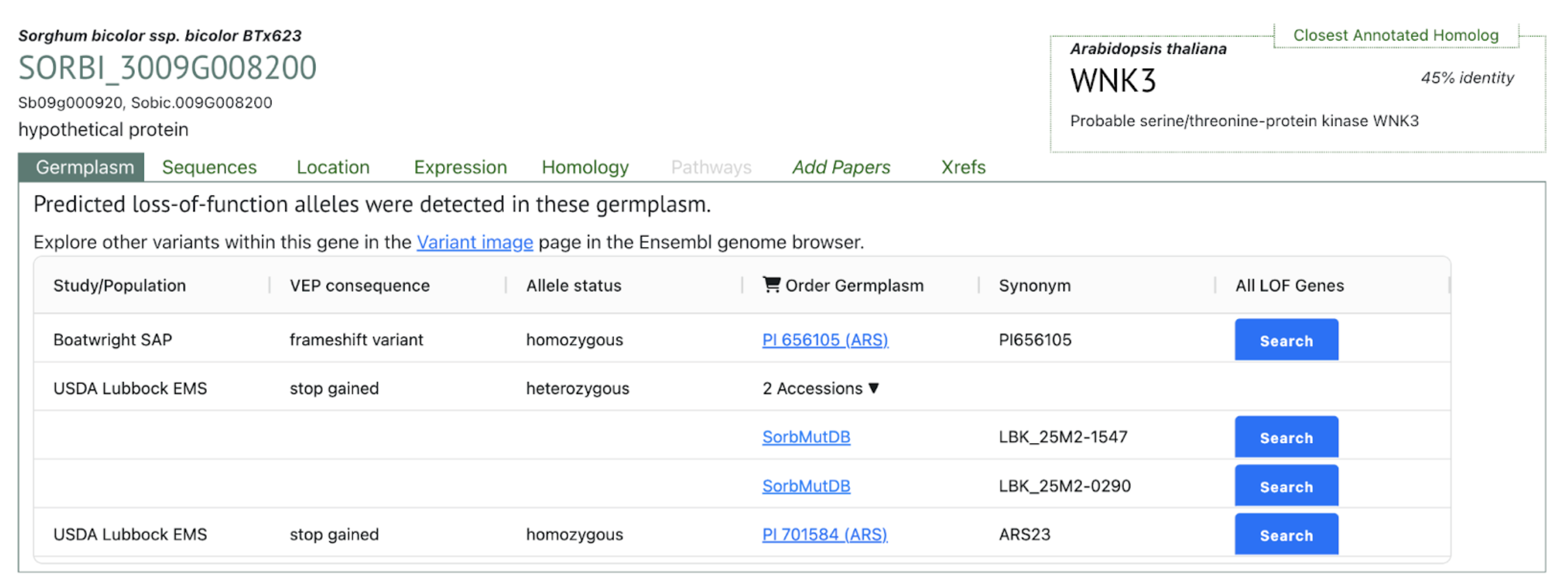
Task: Go to the Homology tab
Action: pyautogui.click(x=584, y=167)
